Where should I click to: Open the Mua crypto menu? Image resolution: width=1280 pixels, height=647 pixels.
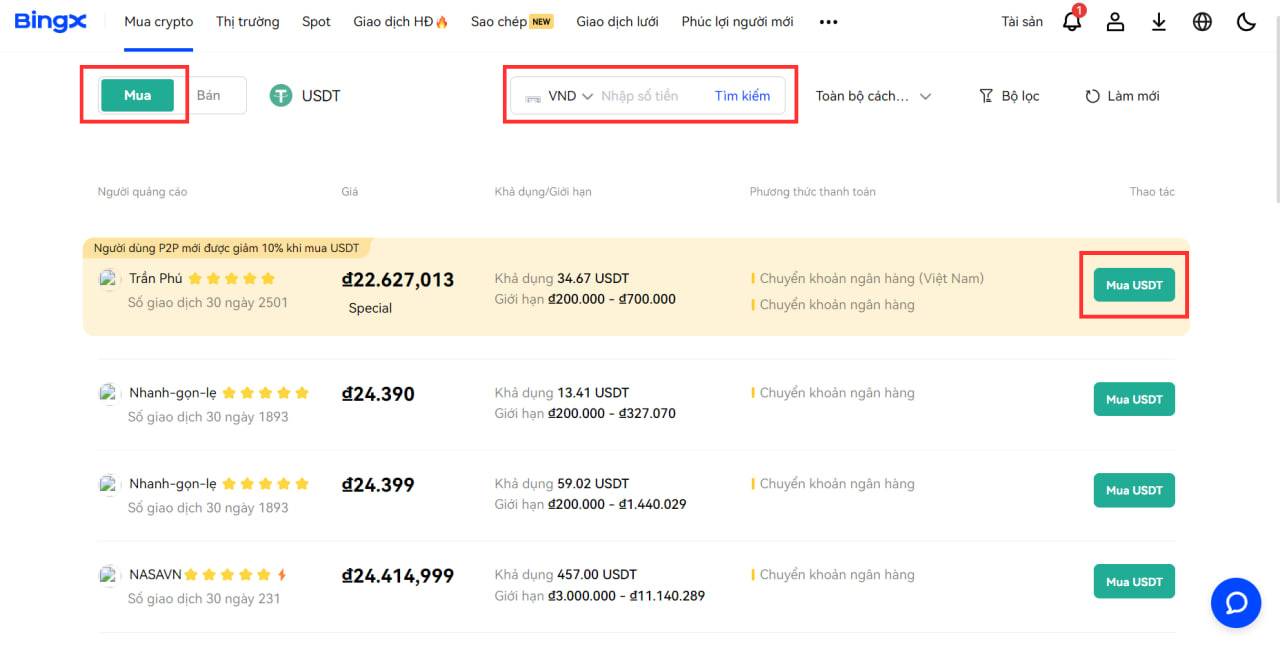point(159,22)
